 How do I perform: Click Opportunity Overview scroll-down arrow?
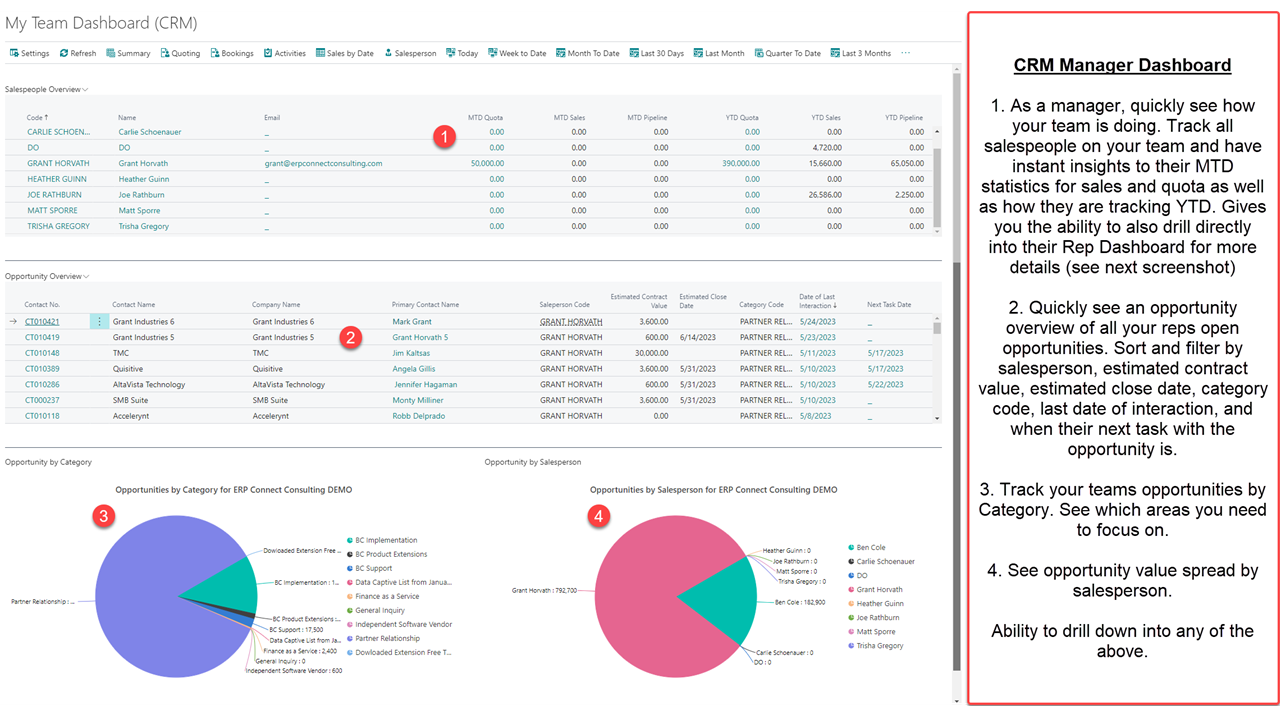click(x=937, y=418)
